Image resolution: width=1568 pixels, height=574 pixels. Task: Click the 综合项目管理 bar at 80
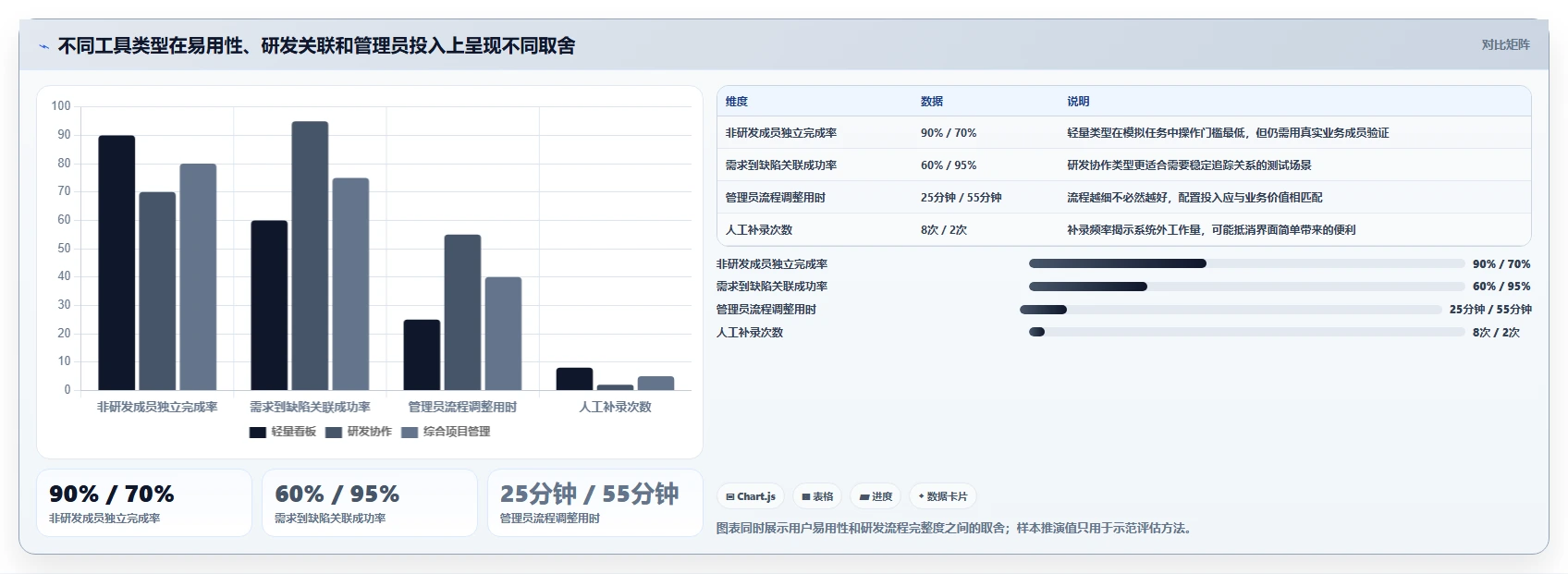point(198,277)
